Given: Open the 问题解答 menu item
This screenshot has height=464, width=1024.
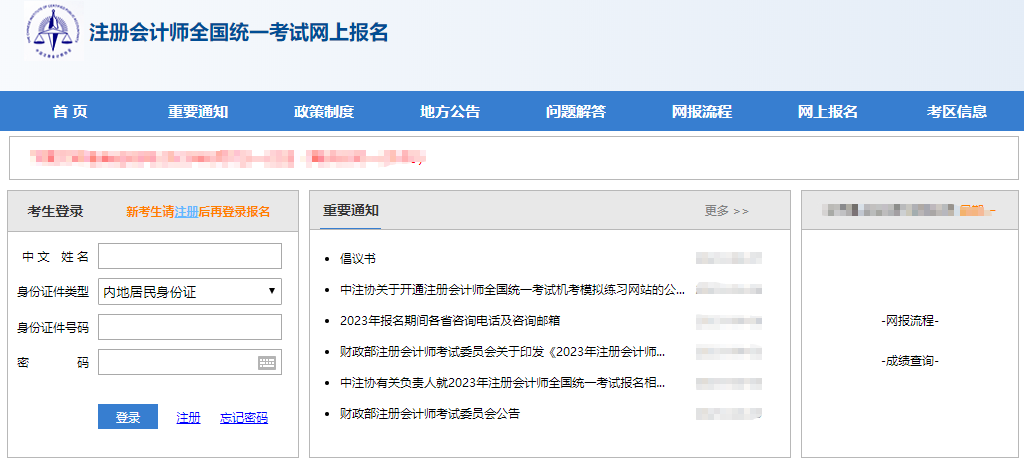Looking at the screenshot, I should point(576,112).
